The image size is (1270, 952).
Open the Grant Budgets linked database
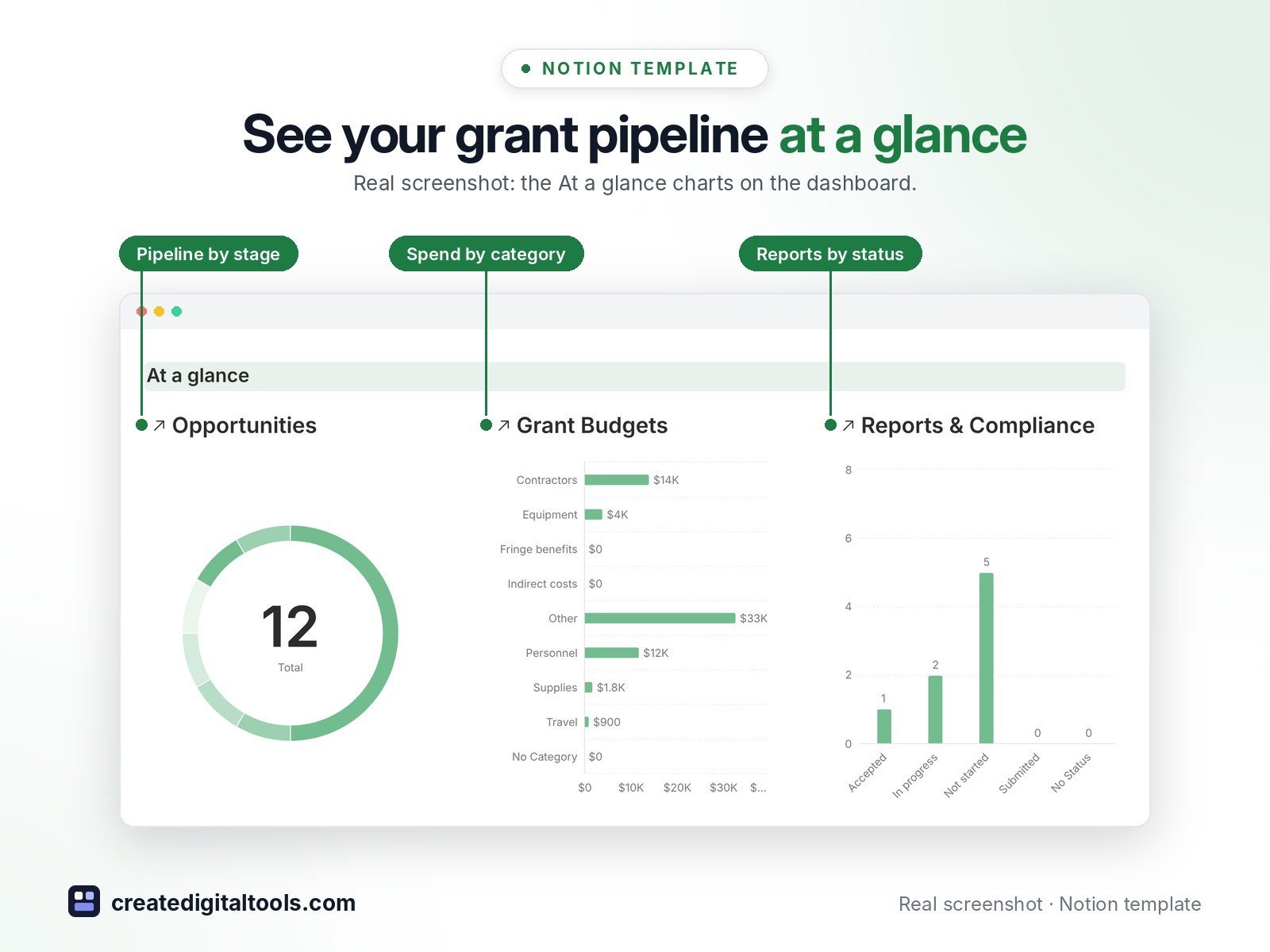pyautogui.click(x=592, y=425)
